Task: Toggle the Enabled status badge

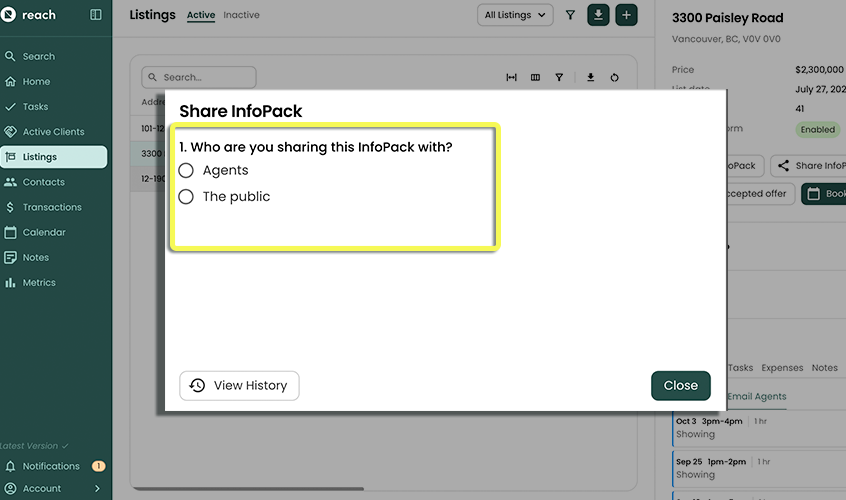Action: click(817, 130)
